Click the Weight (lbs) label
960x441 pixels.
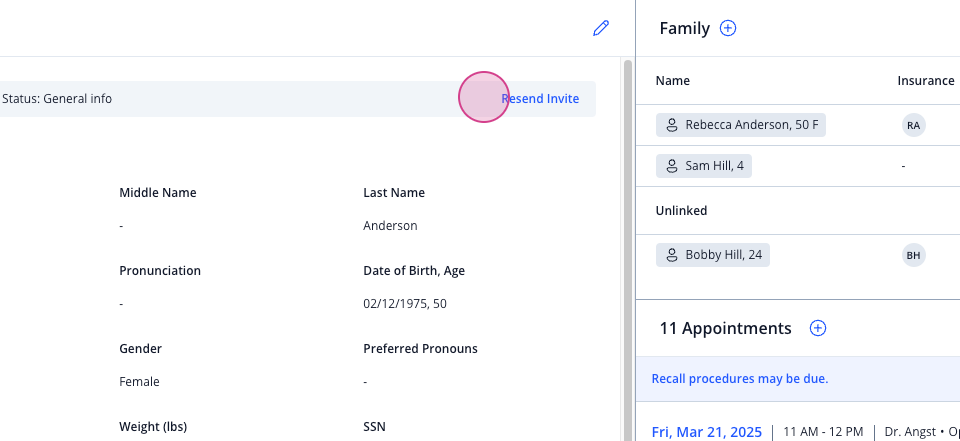153,426
